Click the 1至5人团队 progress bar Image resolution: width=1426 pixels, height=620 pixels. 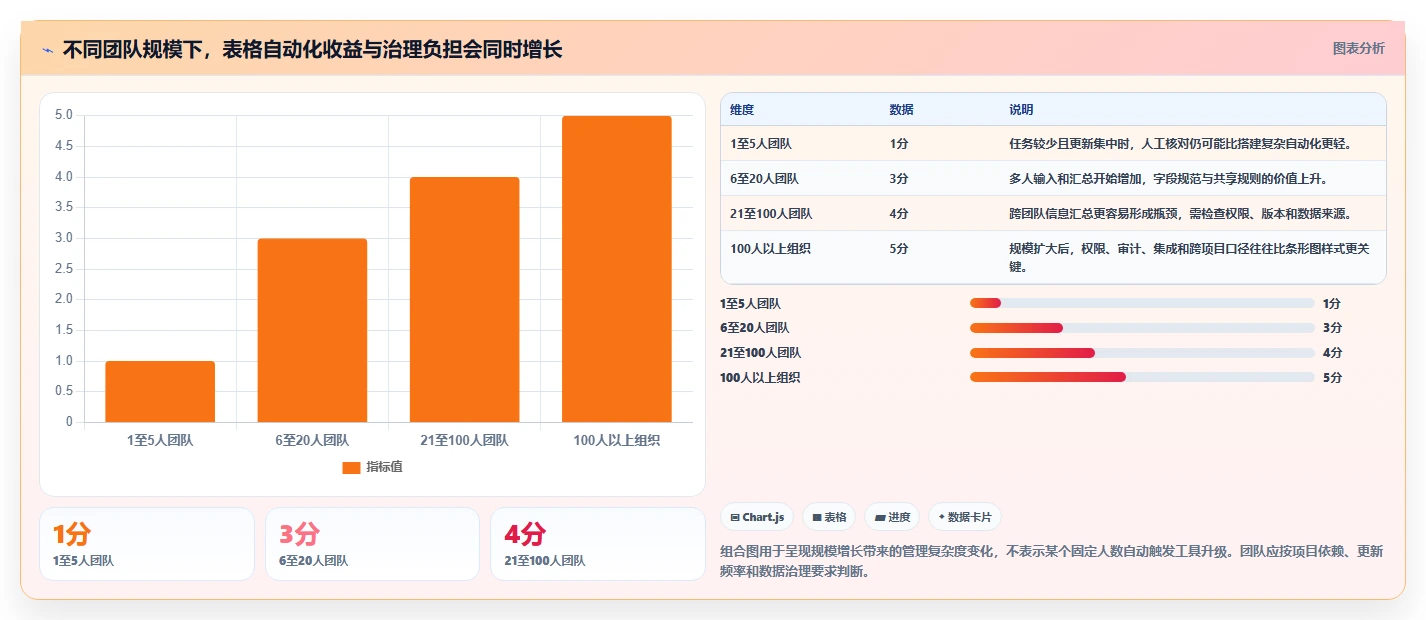point(1142,303)
